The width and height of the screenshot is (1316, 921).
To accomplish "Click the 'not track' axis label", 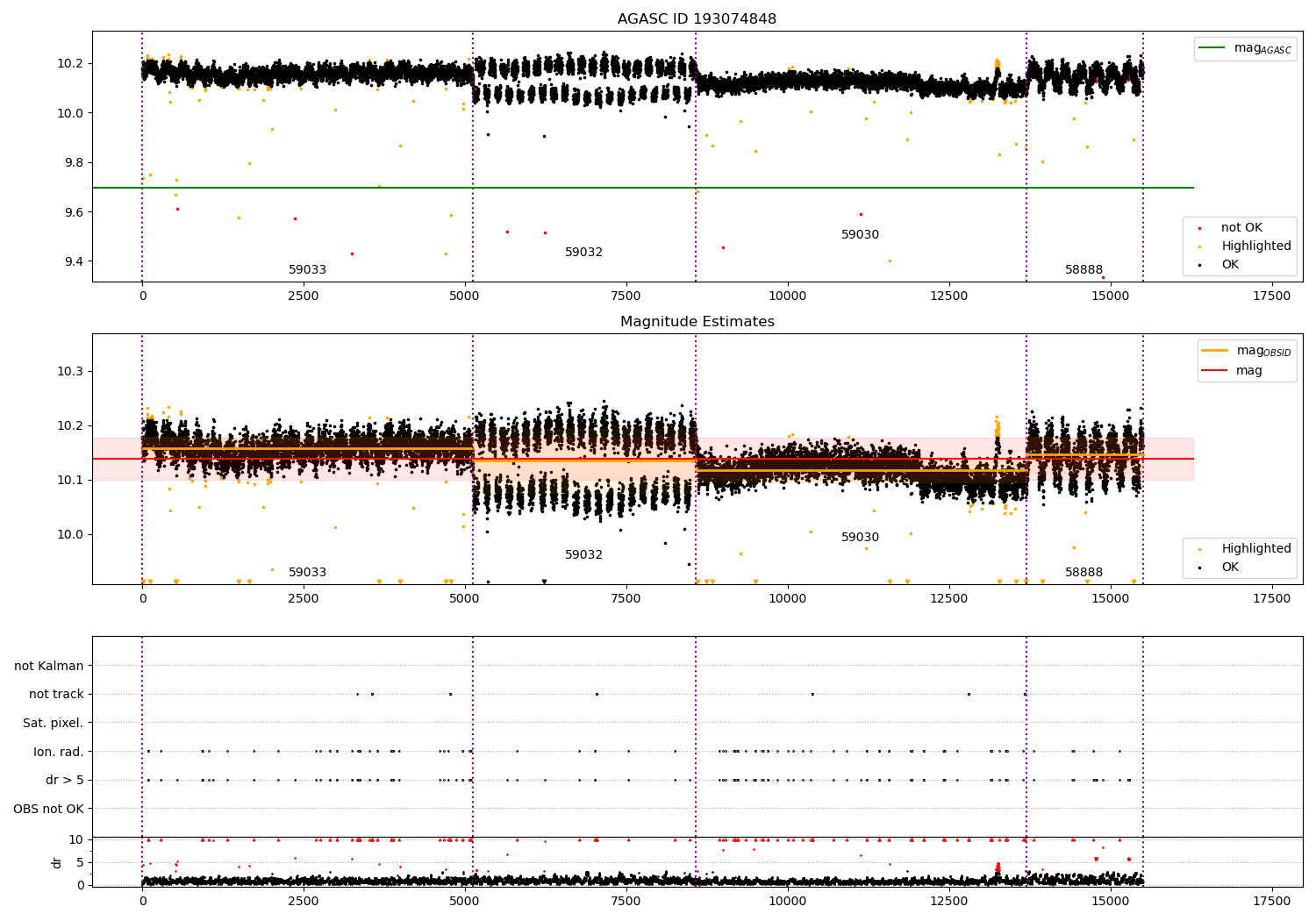I will [56, 695].
